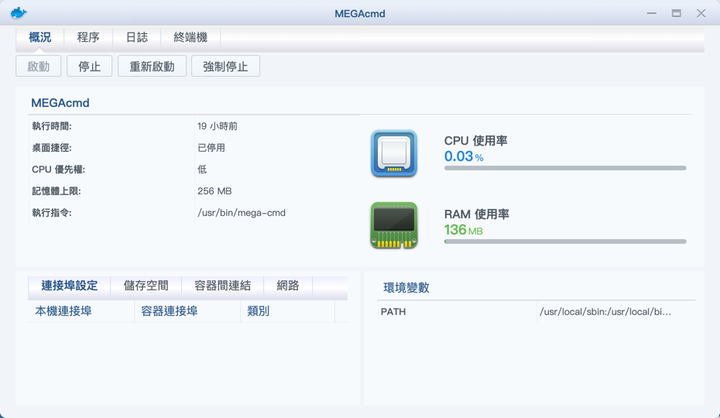Sort by 類別 column header
Image resolution: width=720 pixels, height=418 pixels.
pyautogui.click(x=287, y=311)
